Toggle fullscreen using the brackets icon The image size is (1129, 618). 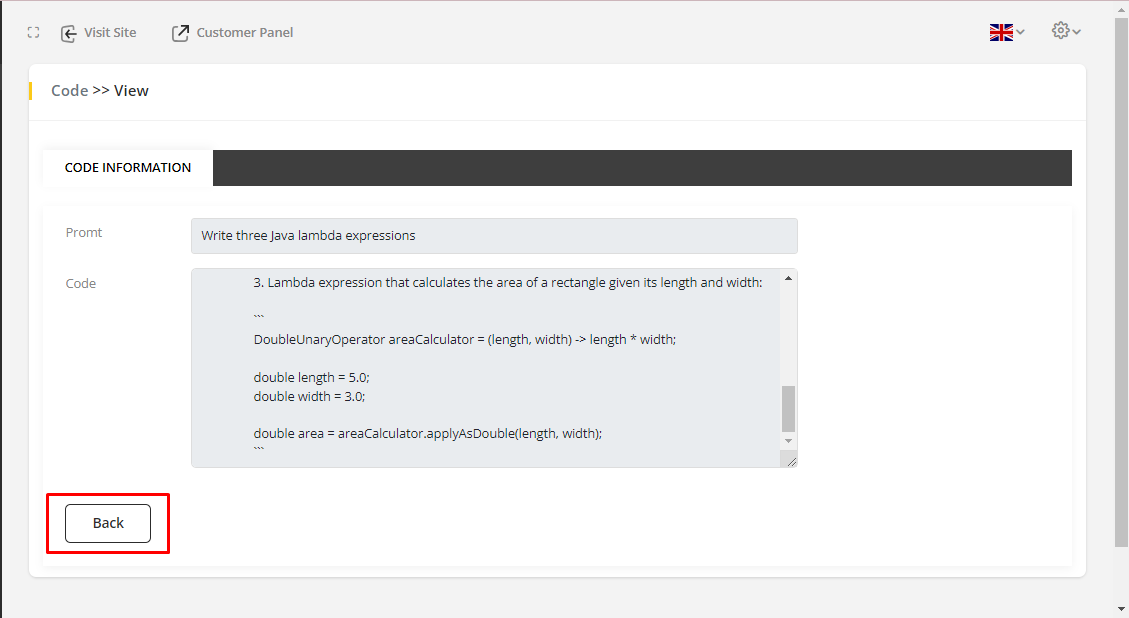(33, 33)
